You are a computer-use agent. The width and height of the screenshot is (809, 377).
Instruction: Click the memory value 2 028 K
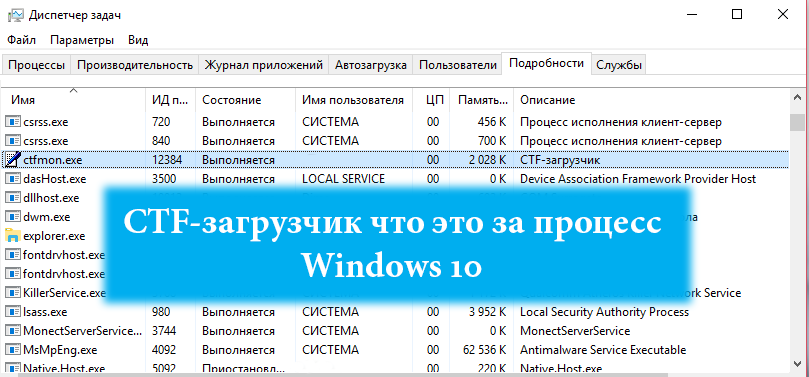pos(488,160)
